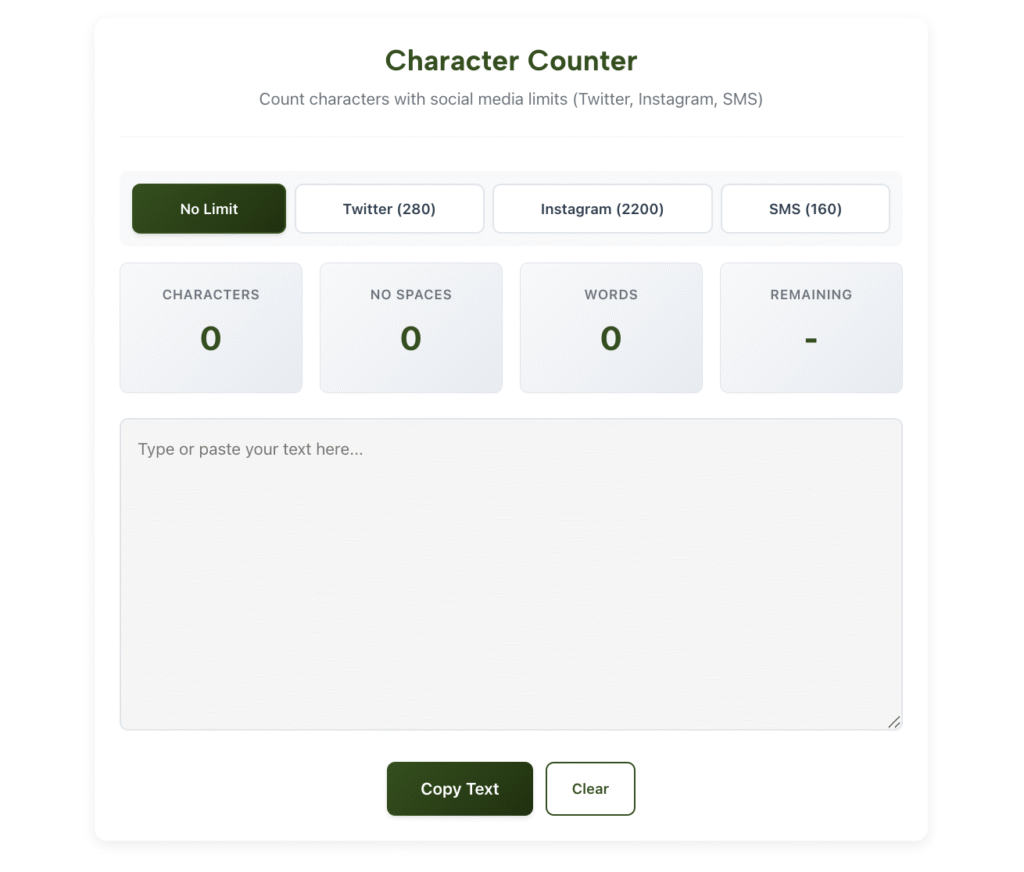Select the Instagram (2200) character limit
The height and width of the screenshot is (872, 1024).
[x=602, y=208]
